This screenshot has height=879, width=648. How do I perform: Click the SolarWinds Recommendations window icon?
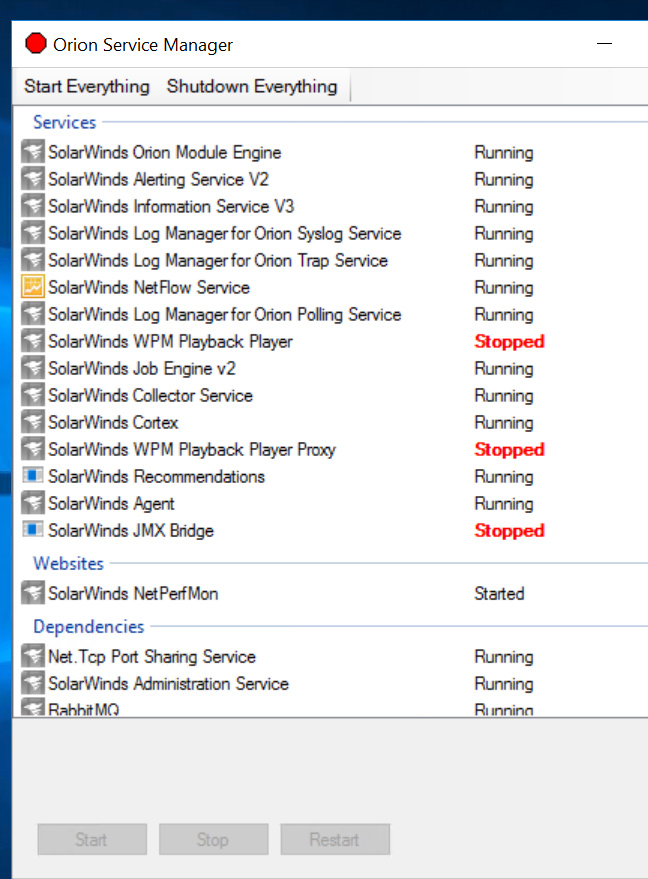click(x=33, y=475)
